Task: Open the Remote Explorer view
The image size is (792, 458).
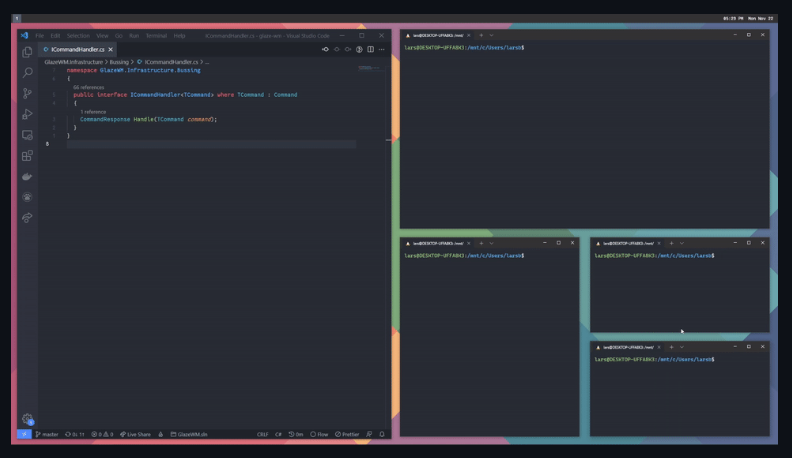Action: point(27,135)
